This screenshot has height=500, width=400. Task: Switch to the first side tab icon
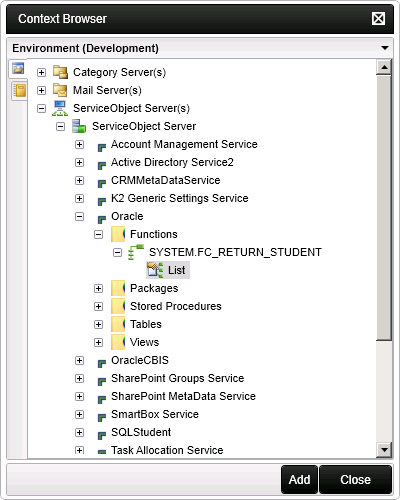[18, 68]
